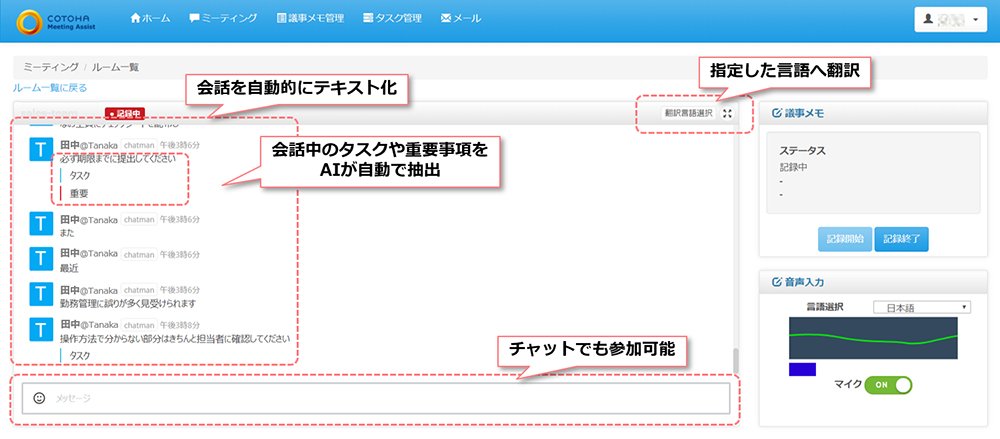This screenshot has height=439, width=1000.
Task: Click ルーム一覧に戻る link
Action: [50, 88]
